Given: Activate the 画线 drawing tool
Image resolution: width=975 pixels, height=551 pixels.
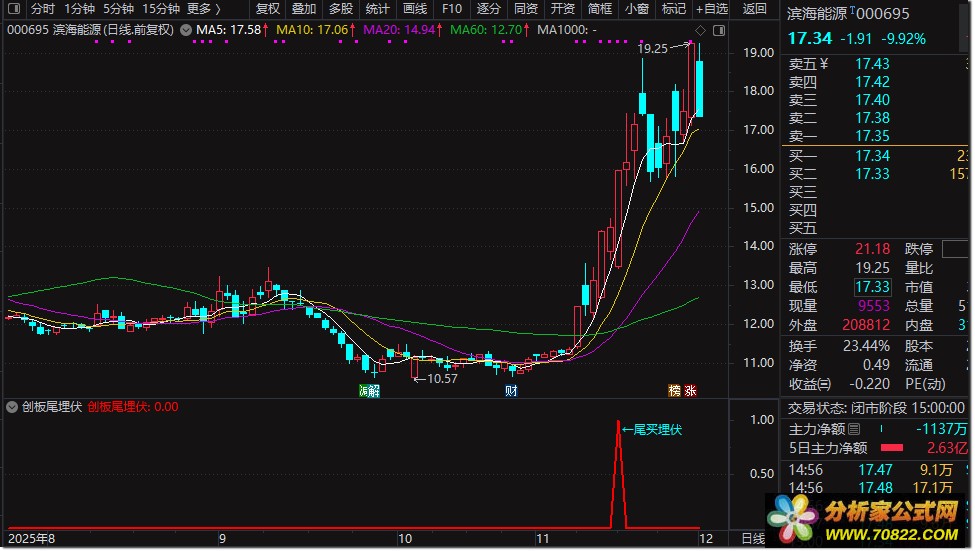Looking at the screenshot, I should point(415,9).
